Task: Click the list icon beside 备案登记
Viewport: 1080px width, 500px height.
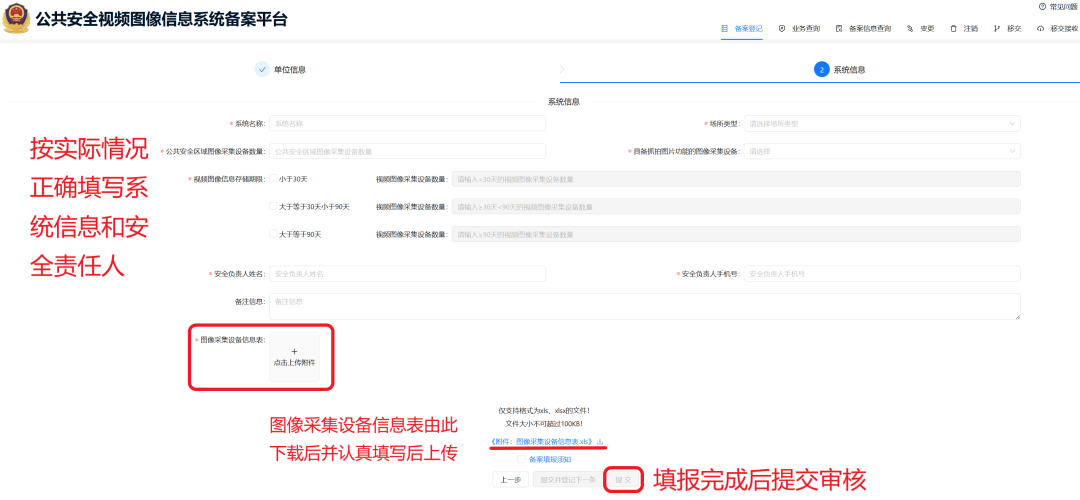Action: 725,29
